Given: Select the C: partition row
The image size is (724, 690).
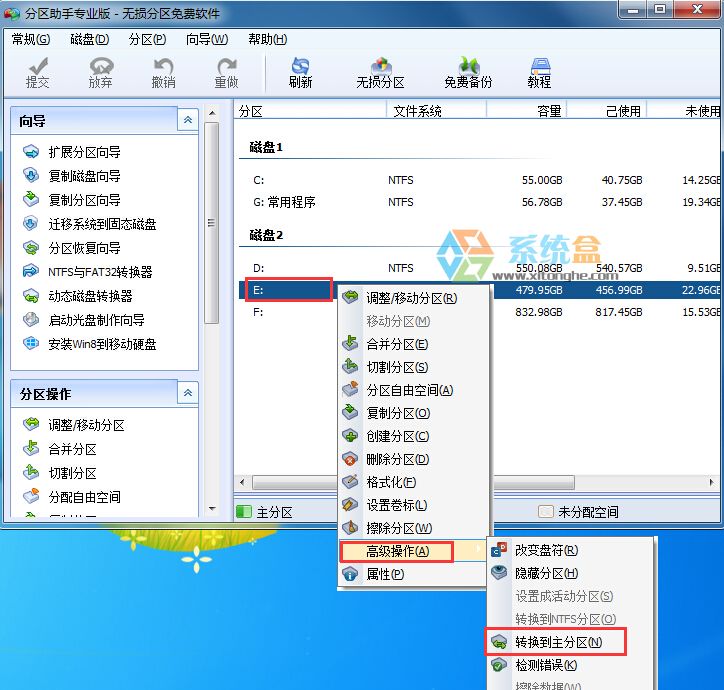Looking at the screenshot, I should (x=479, y=180).
